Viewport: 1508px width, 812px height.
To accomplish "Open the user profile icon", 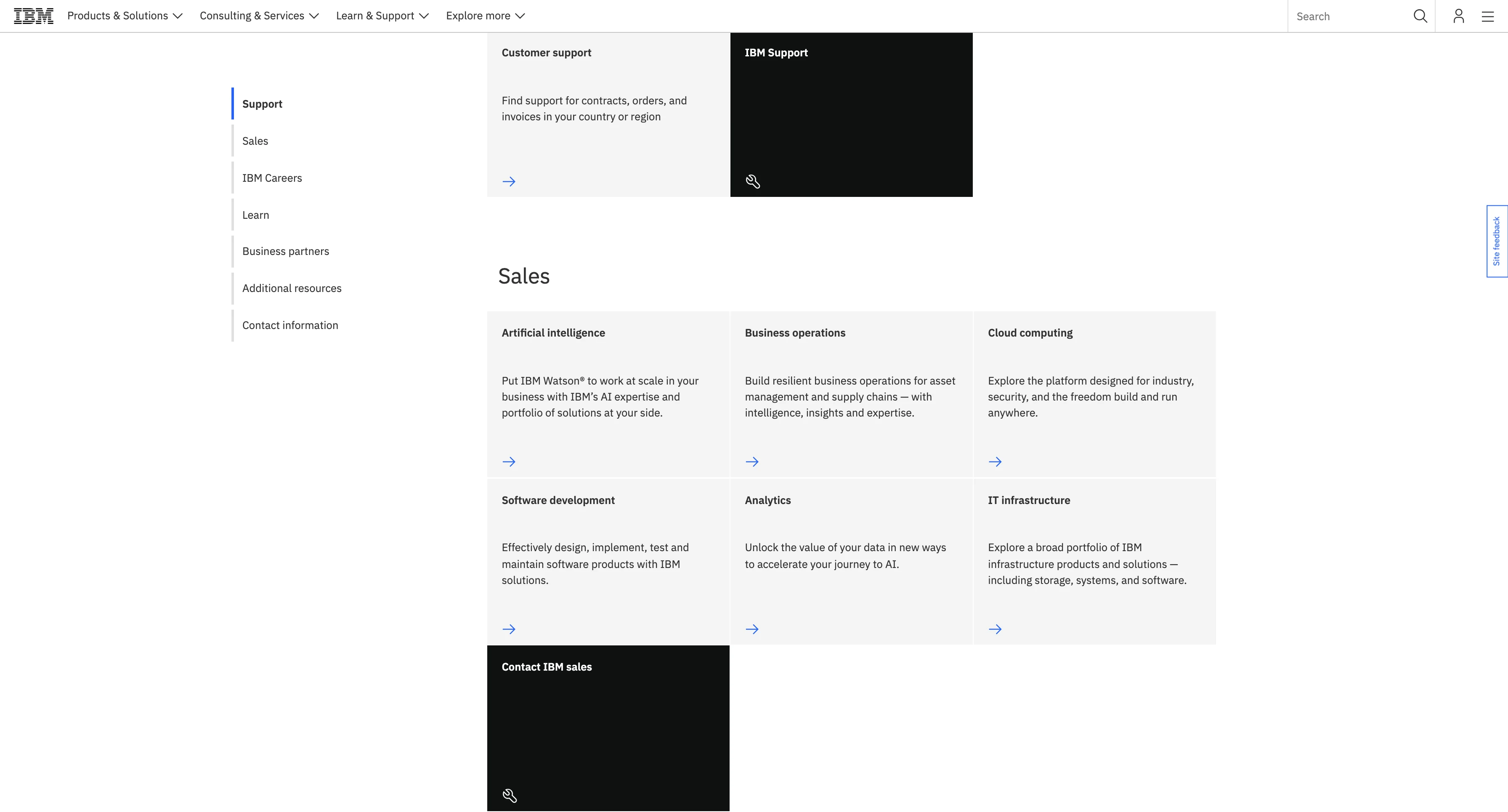I will (1458, 16).
